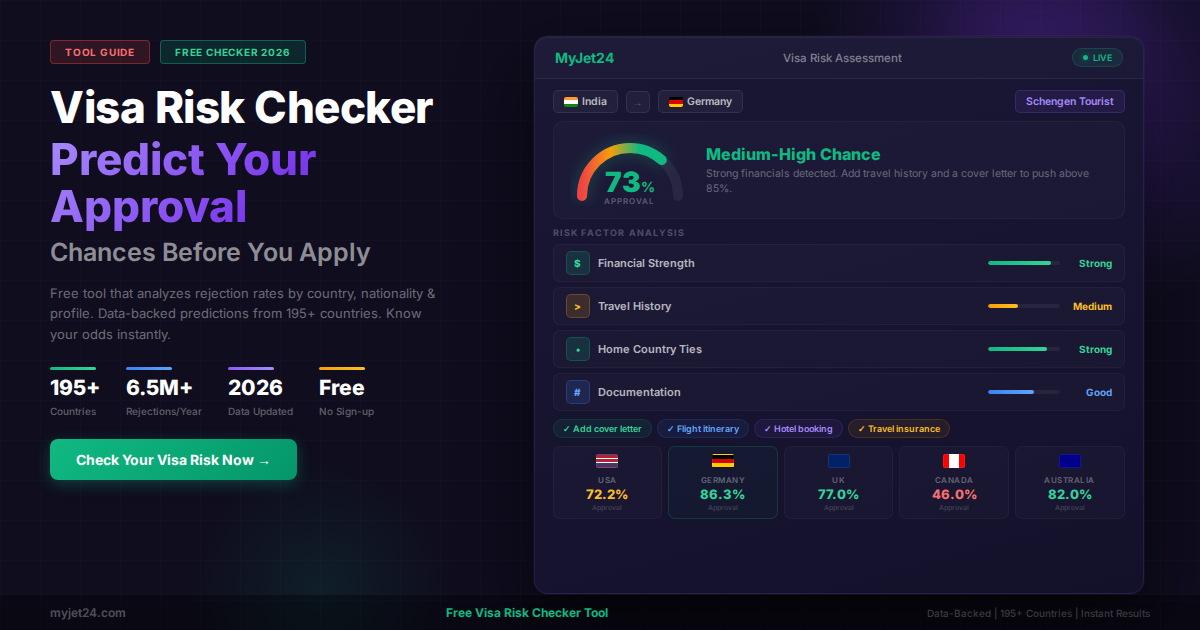Click Check Your Visa Risk Now button
This screenshot has height=630, width=1200.
173,459
